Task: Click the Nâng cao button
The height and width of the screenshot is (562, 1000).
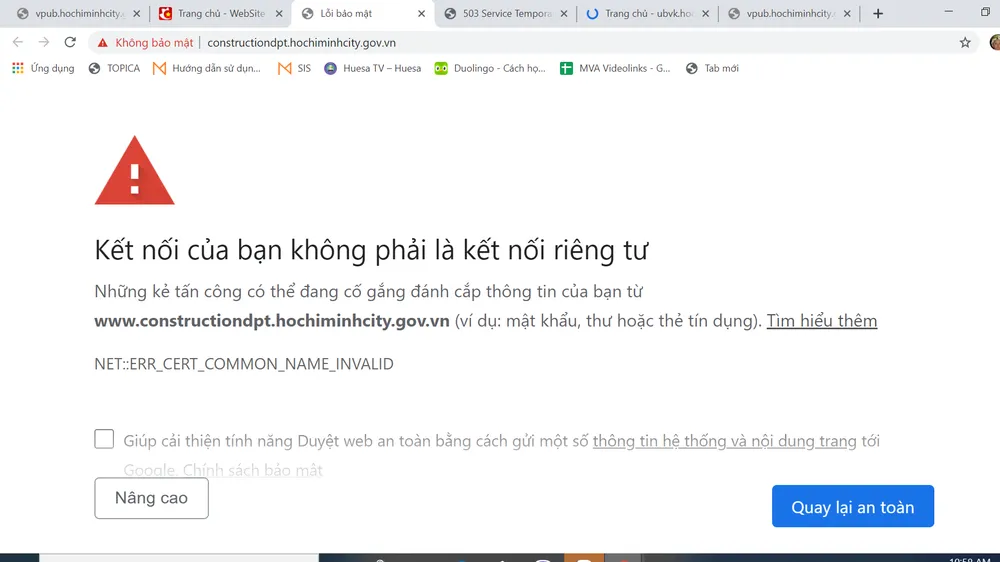Action: point(151,498)
